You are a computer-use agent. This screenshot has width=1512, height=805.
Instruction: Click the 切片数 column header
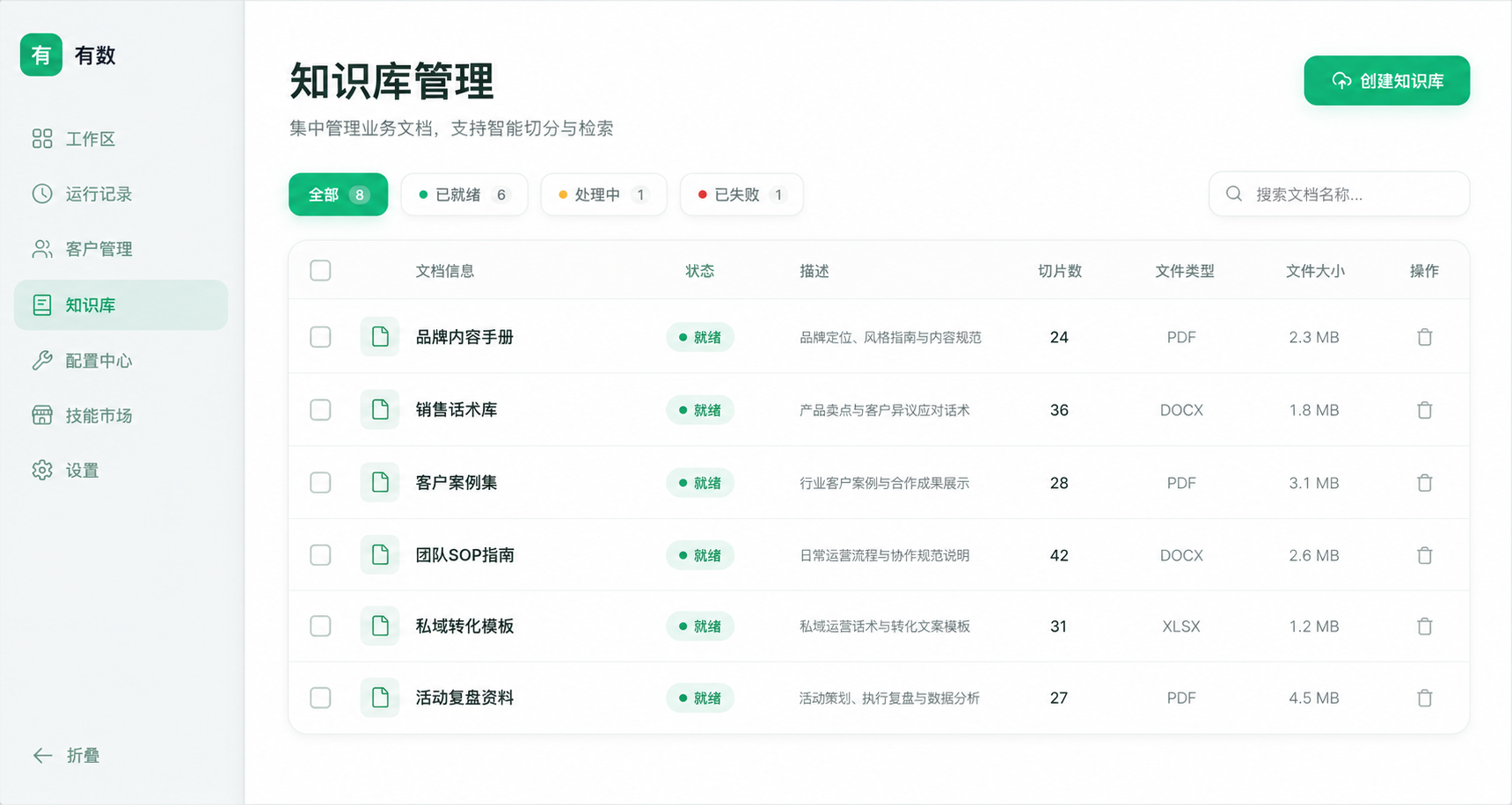[1060, 271]
